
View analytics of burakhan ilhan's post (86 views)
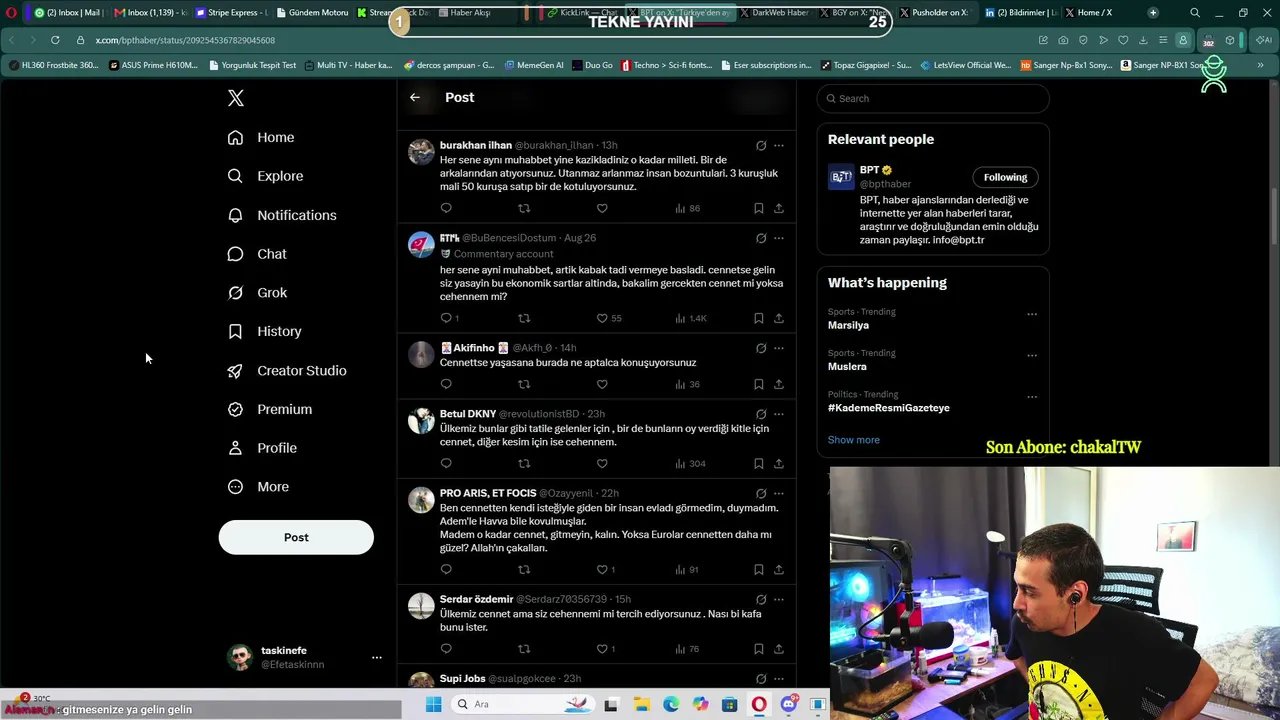click(687, 208)
